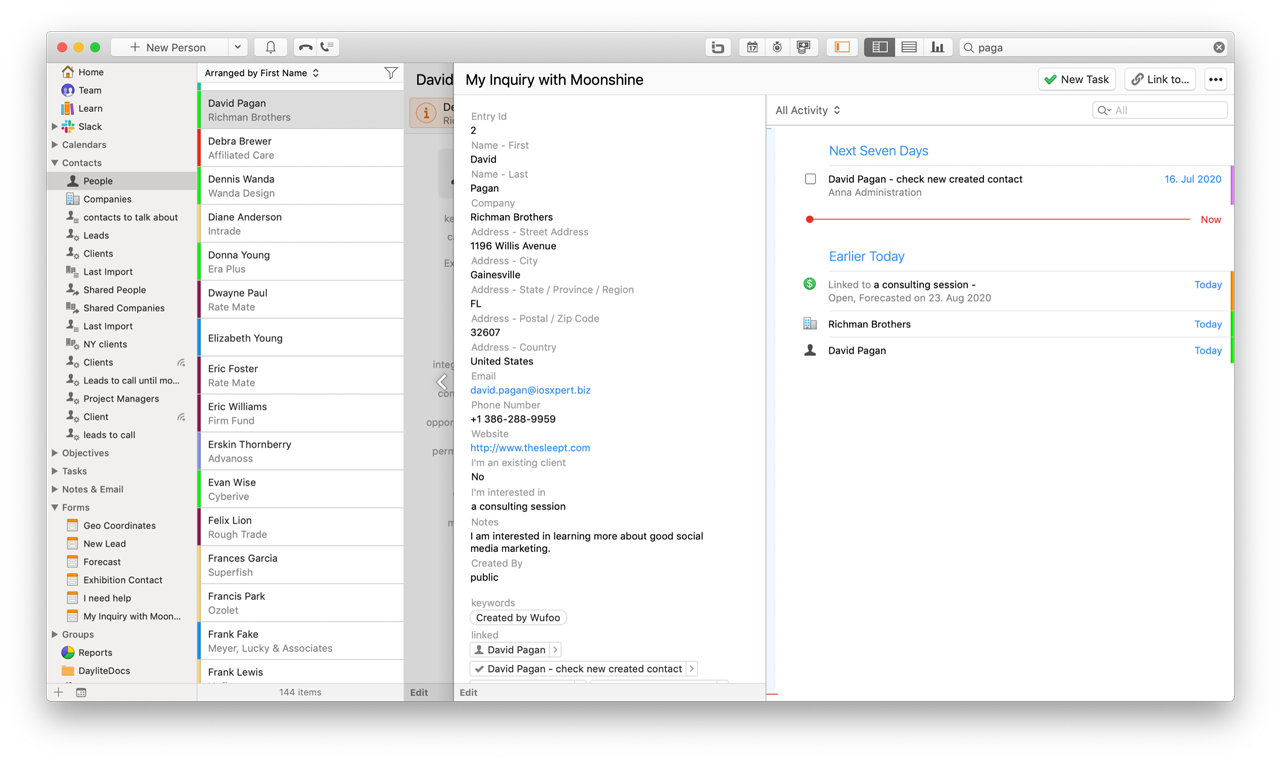Open the Exhibition Contact form

122,580
